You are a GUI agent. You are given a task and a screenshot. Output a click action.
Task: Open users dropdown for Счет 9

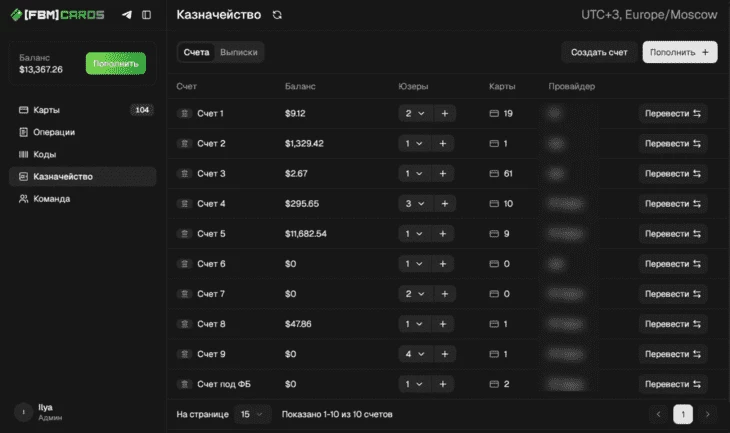(x=414, y=354)
